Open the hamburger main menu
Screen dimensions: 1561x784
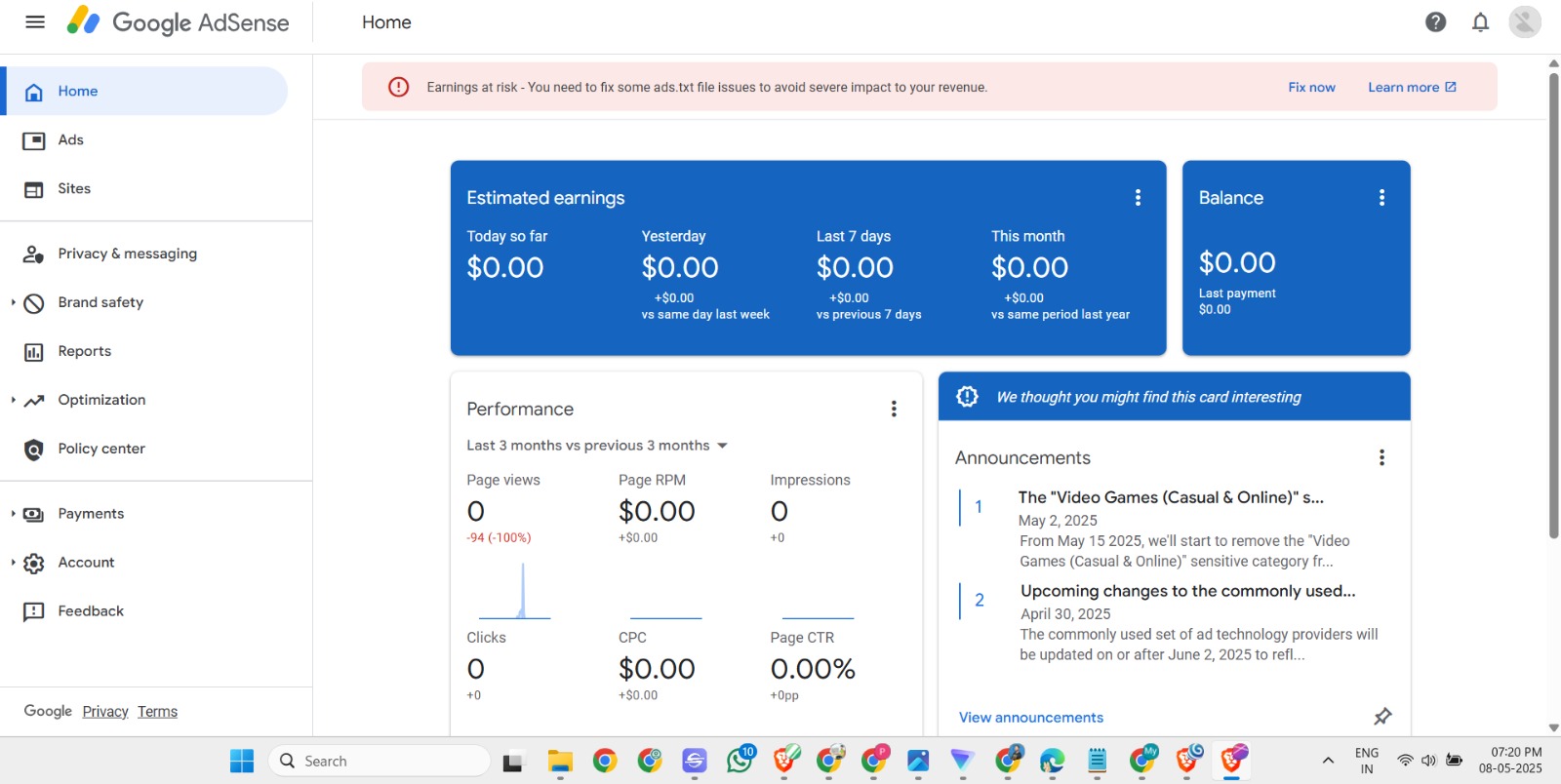click(x=35, y=21)
